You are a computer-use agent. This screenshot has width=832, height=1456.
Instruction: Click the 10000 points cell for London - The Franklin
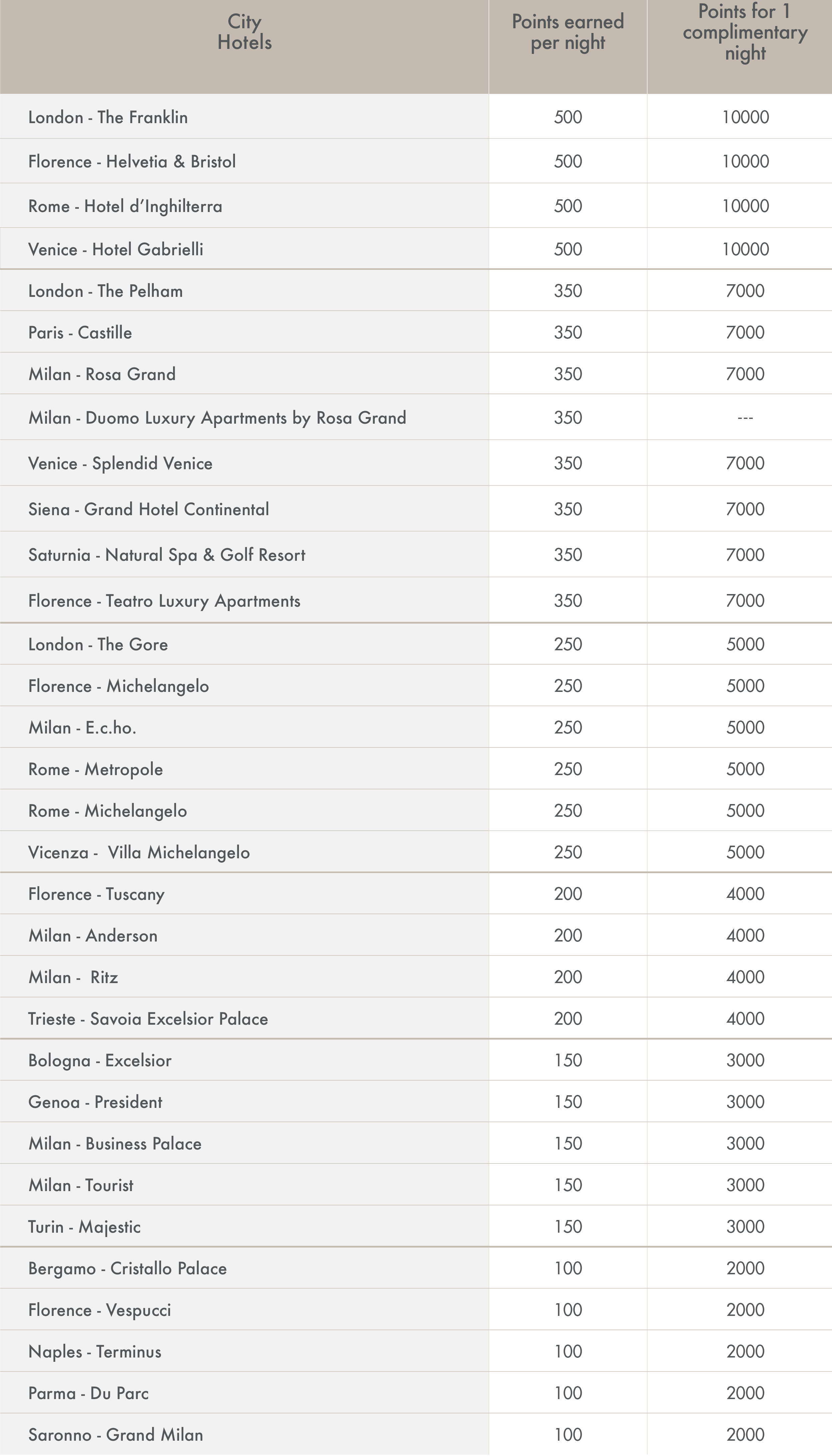point(745,117)
